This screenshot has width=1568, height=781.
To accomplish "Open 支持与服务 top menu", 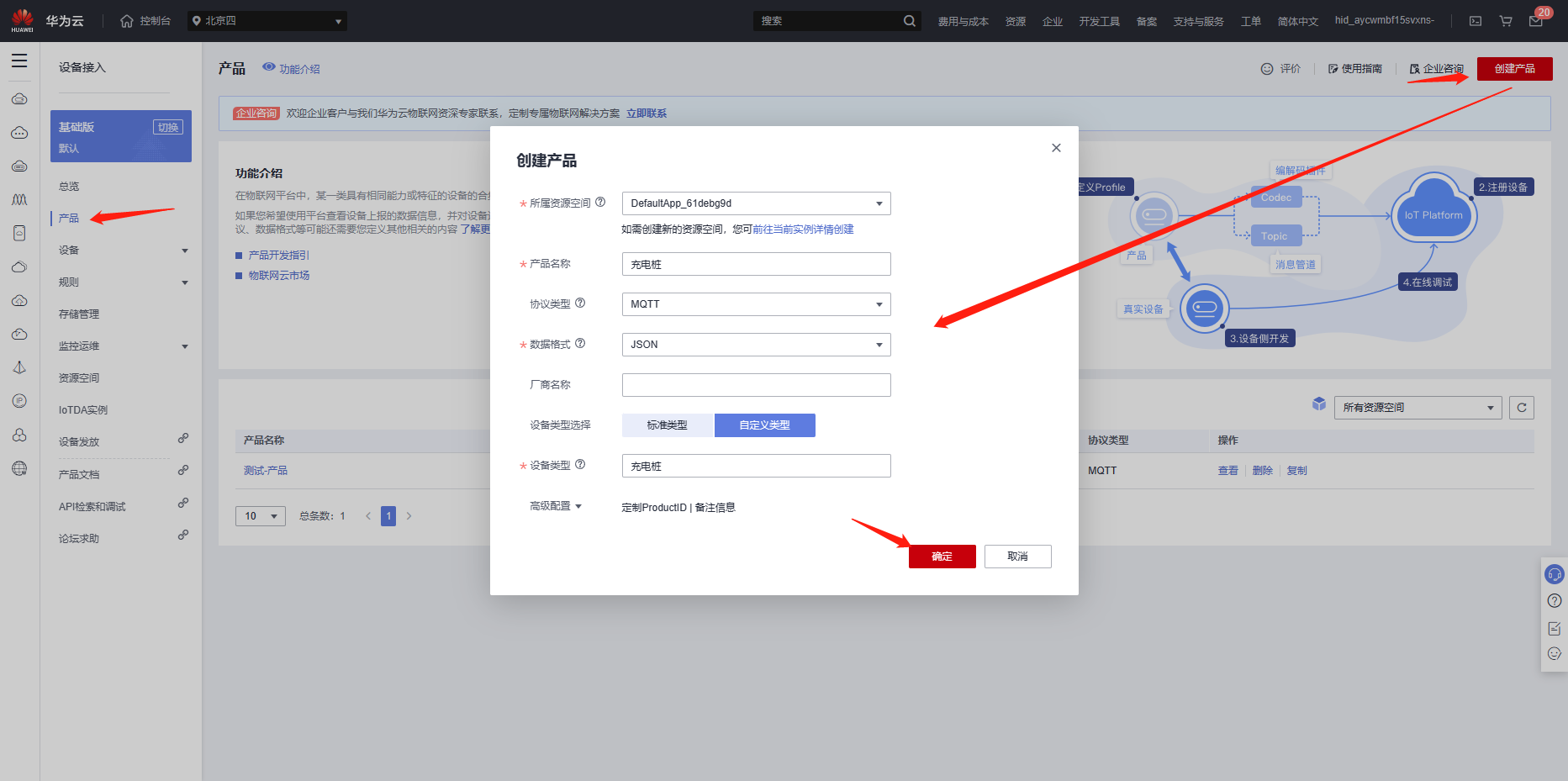I will 1199,21.
